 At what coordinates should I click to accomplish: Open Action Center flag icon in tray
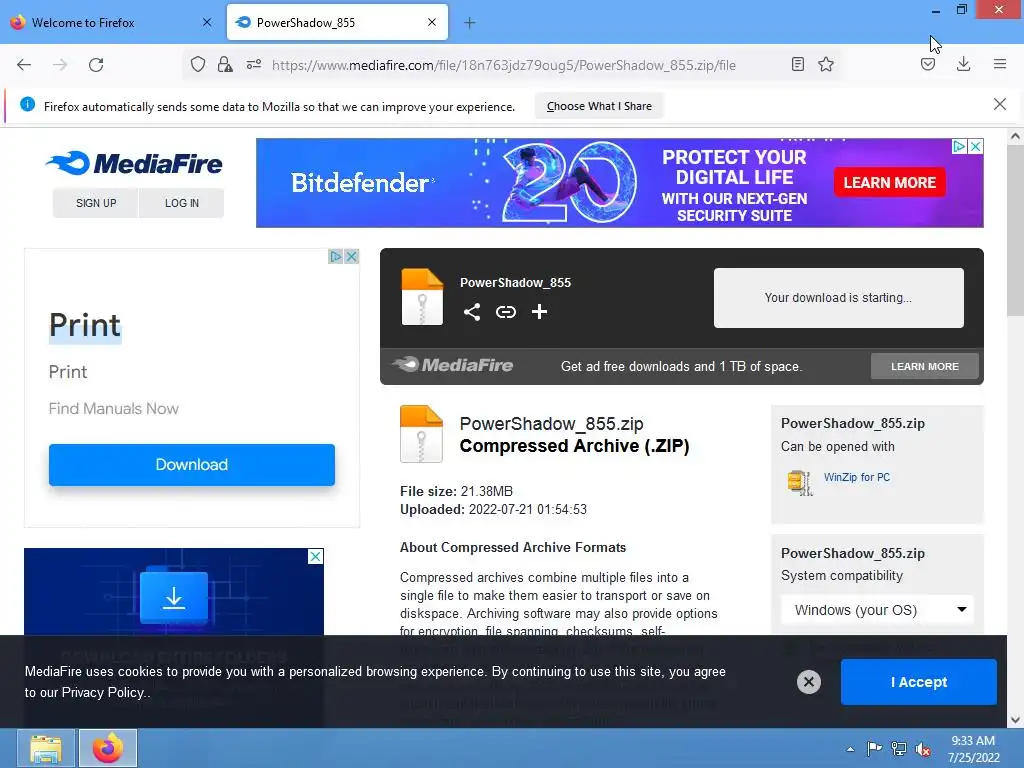pos(873,748)
